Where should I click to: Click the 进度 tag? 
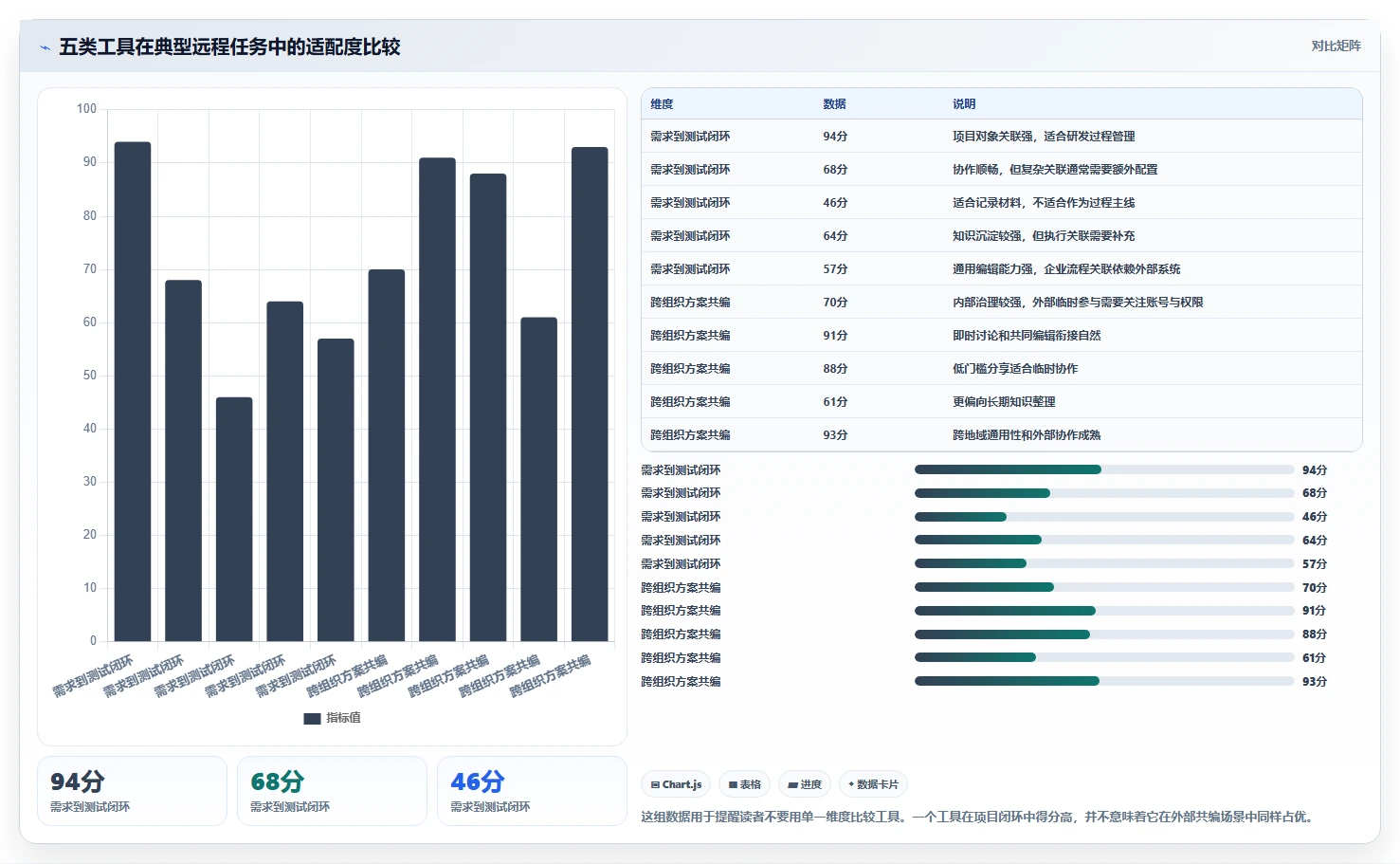click(x=805, y=784)
